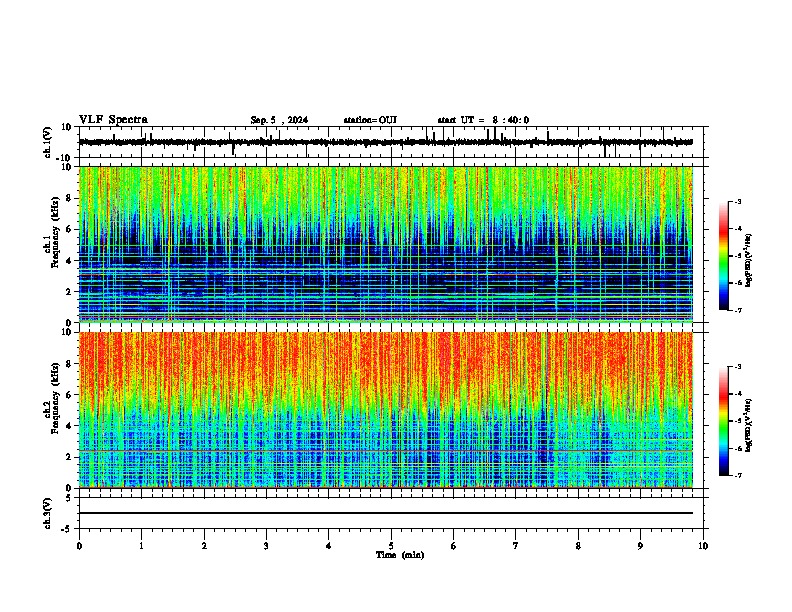
Task: Click the "6" kHz tick on ch.2 spectrogram
Action: point(69,395)
